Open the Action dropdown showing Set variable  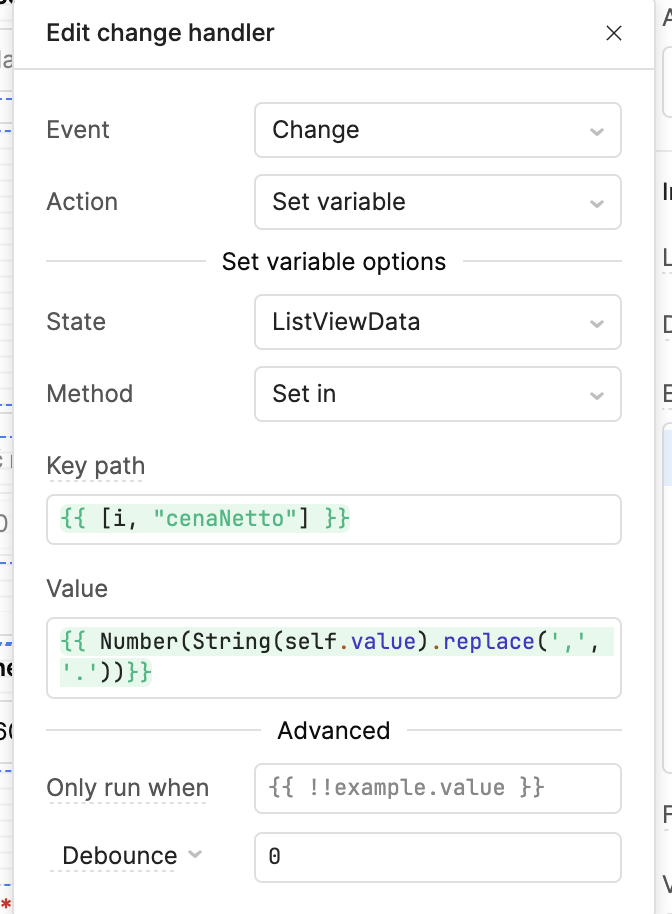click(437, 202)
